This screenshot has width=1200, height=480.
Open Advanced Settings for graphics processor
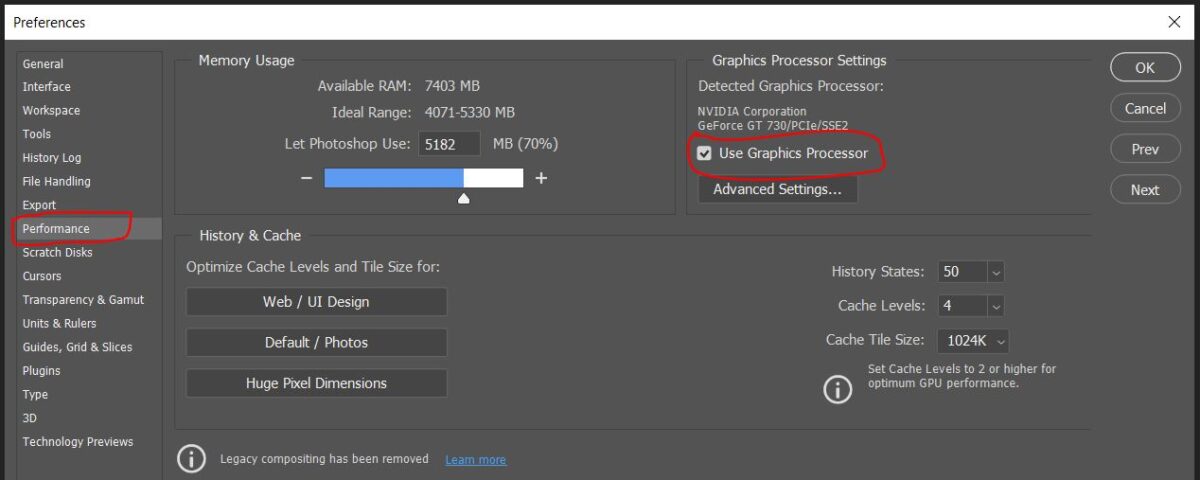(777, 189)
